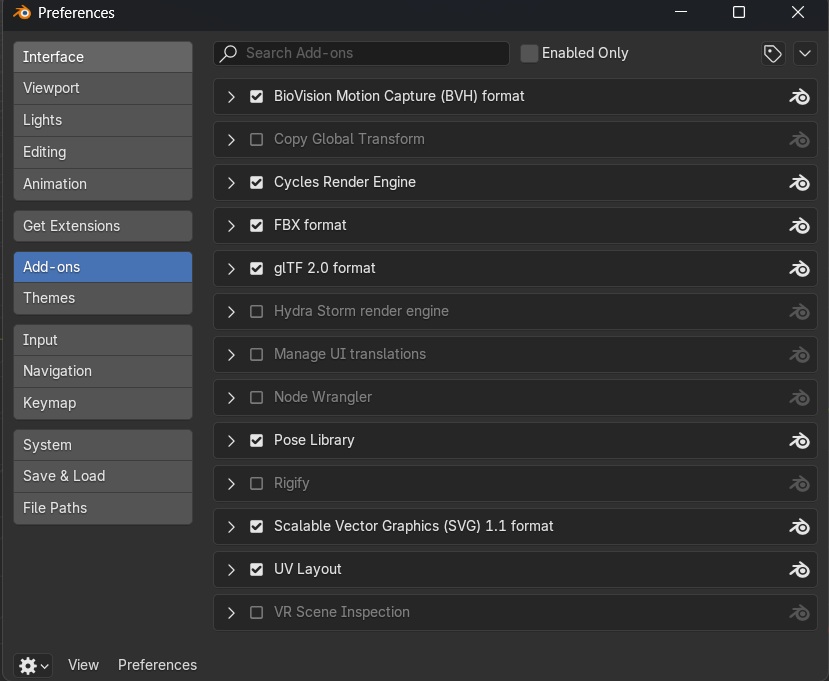This screenshot has height=681, width=829.
Task: Toggle the Enabled Only filter checkbox
Action: pyautogui.click(x=529, y=53)
